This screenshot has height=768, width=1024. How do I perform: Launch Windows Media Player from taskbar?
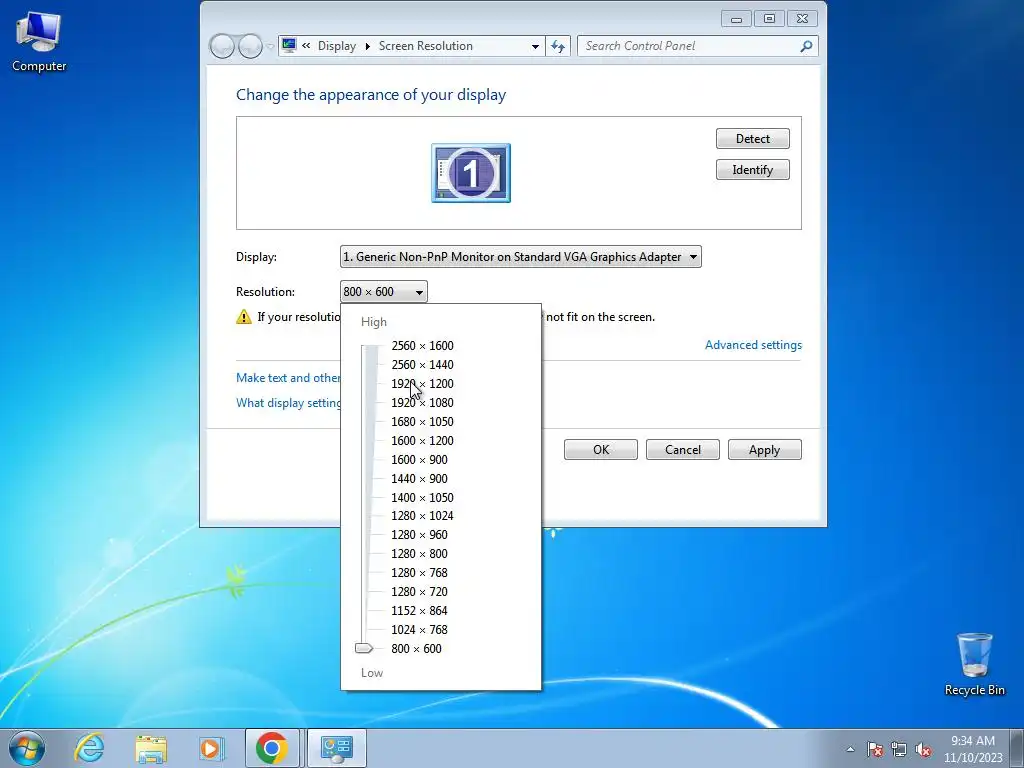click(211, 748)
